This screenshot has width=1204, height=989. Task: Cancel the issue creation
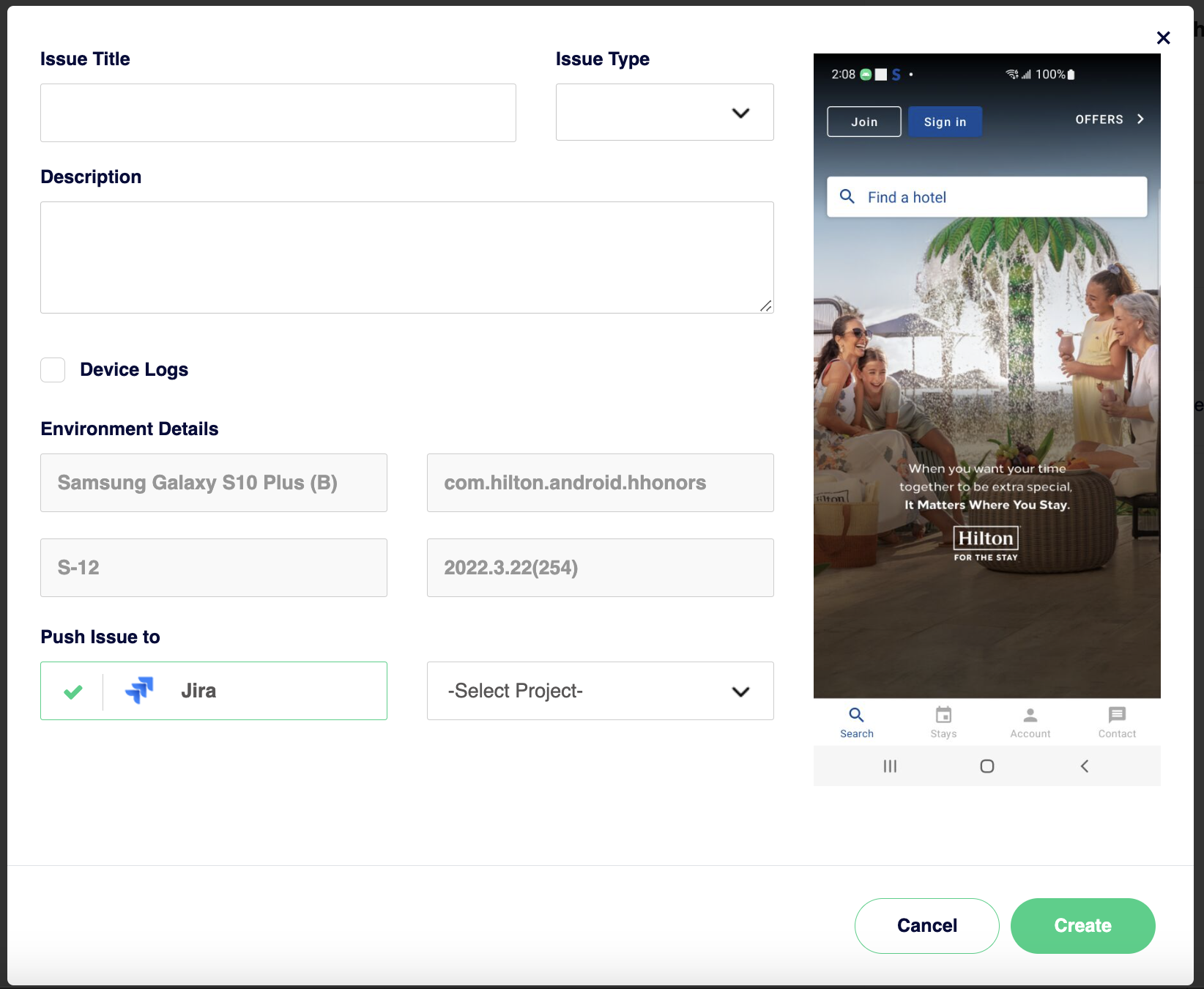[927, 926]
